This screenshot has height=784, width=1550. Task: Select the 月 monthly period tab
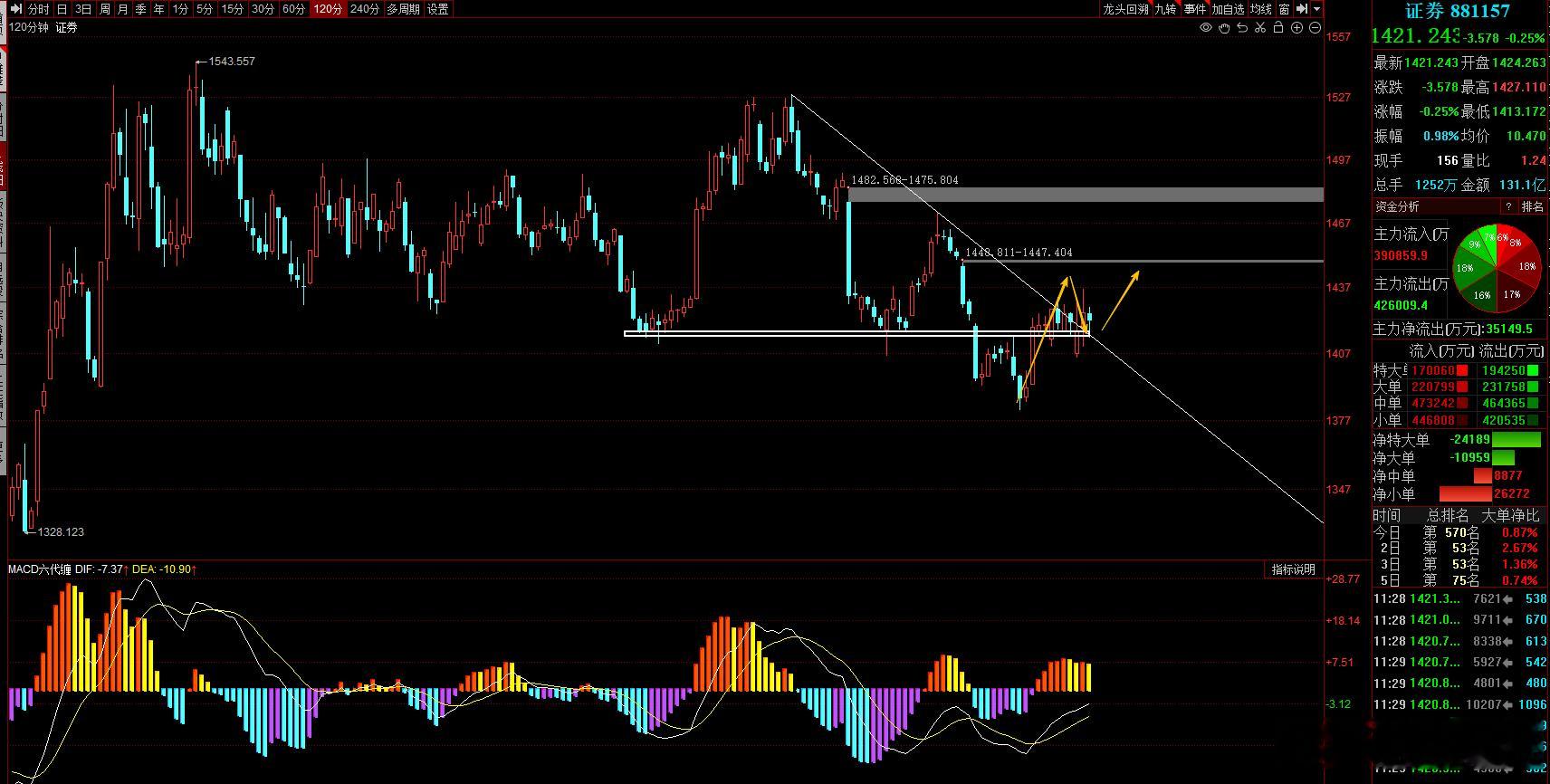click(123, 9)
